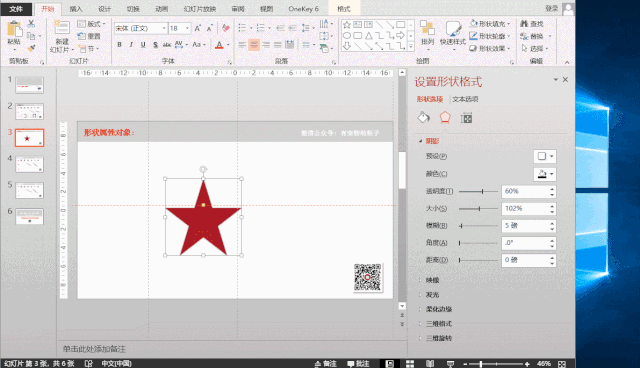Click Shape Effects (形状效果) button
Screen dimensions: 640x368
point(489,48)
